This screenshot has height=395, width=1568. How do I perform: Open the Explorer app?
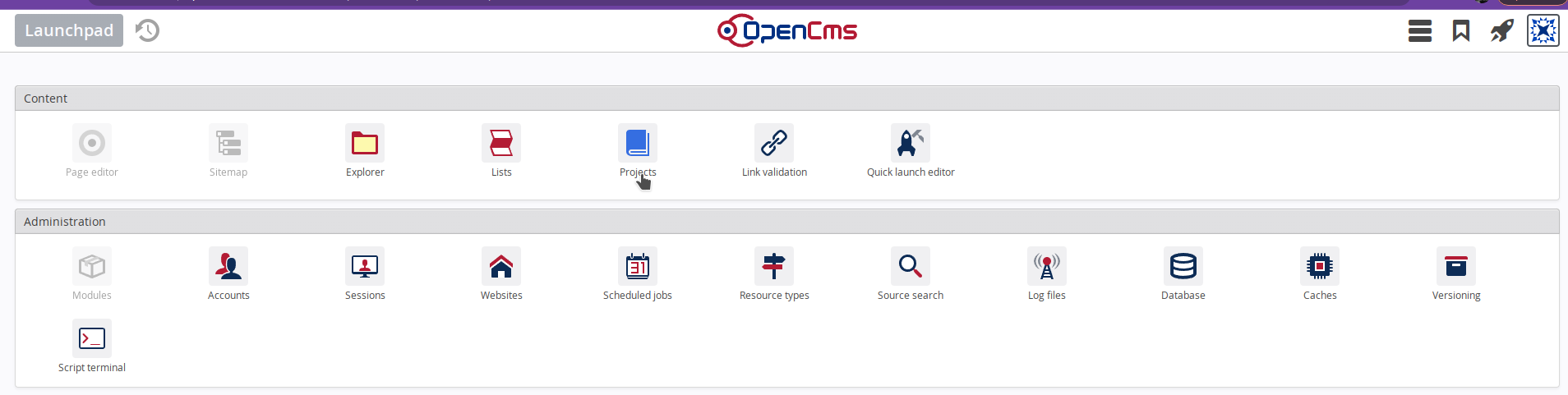[x=364, y=144]
